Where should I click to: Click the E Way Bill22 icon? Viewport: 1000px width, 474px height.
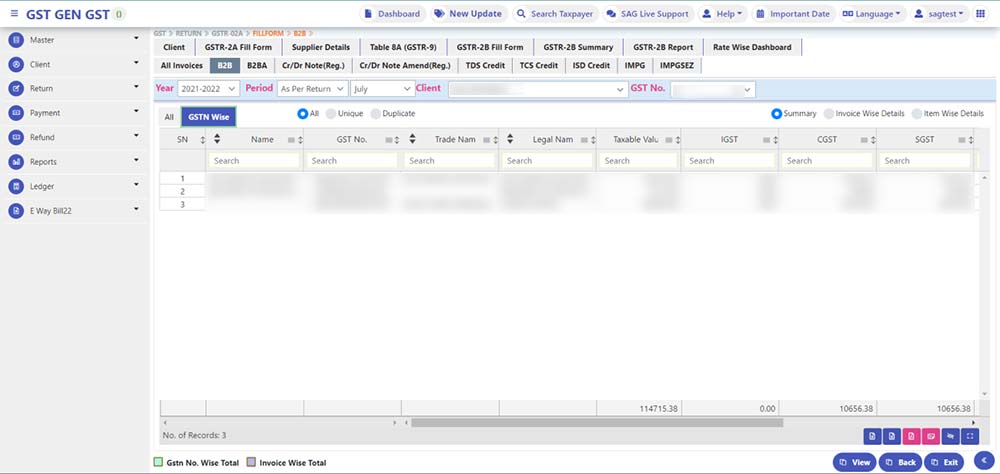16,211
